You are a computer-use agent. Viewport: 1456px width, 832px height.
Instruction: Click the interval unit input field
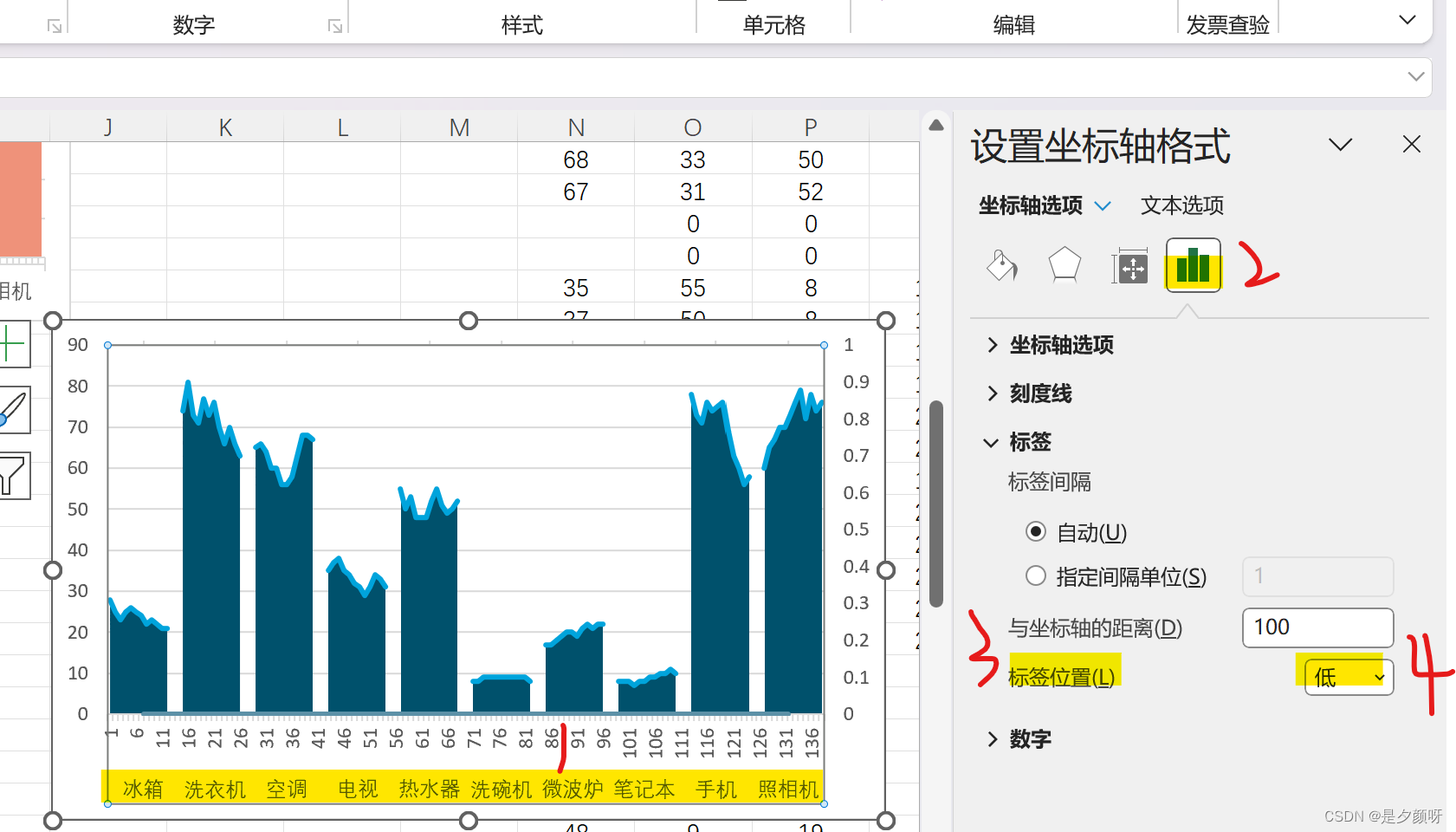[x=1317, y=576]
